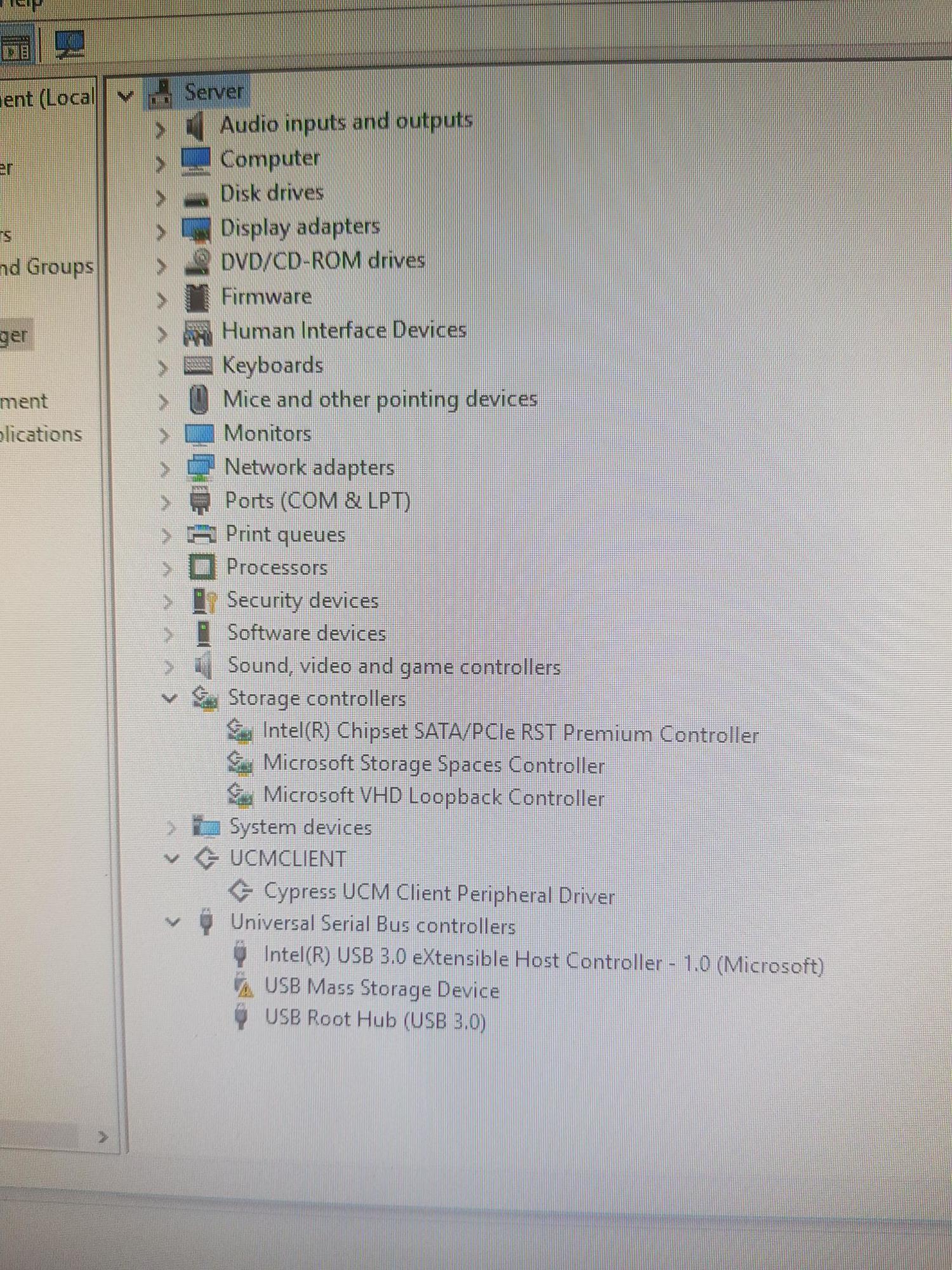Click the DVD/CD-ROM drives disc icon

[197, 262]
